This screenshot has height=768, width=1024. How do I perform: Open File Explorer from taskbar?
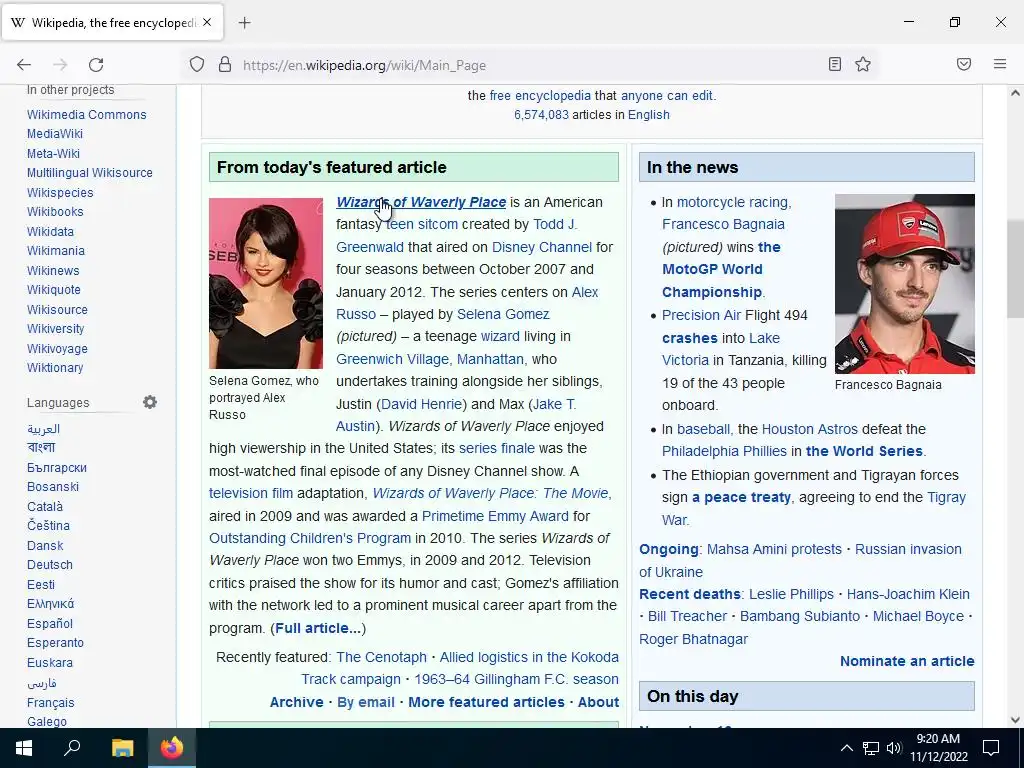[x=122, y=748]
